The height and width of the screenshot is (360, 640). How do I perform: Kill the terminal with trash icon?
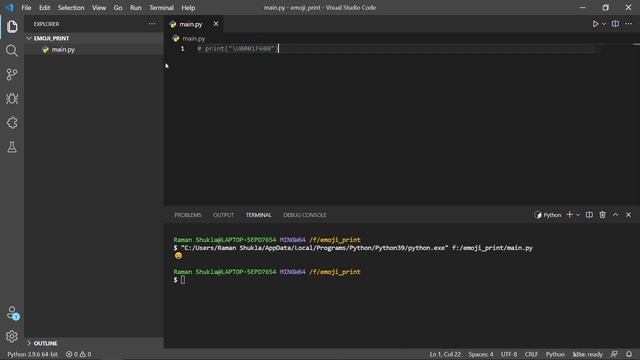click(x=602, y=215)
